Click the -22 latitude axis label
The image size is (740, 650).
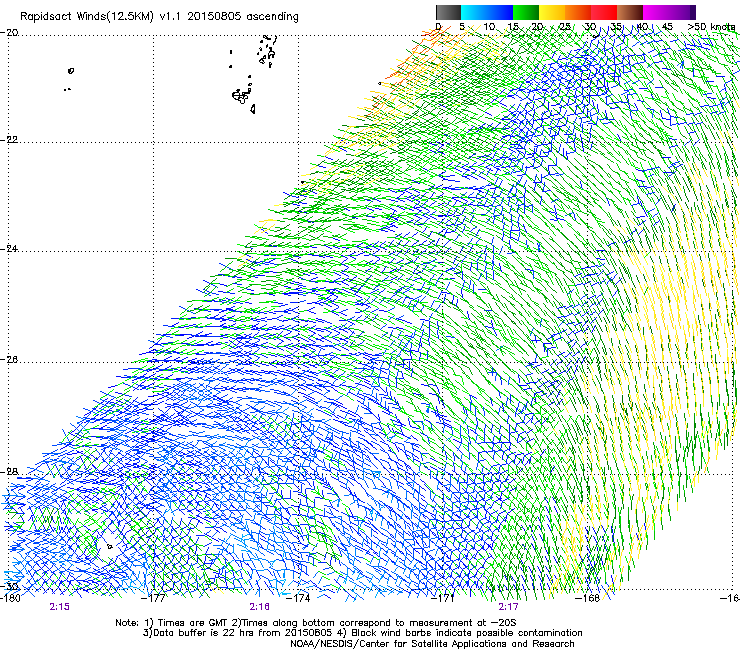coord(9,140)
